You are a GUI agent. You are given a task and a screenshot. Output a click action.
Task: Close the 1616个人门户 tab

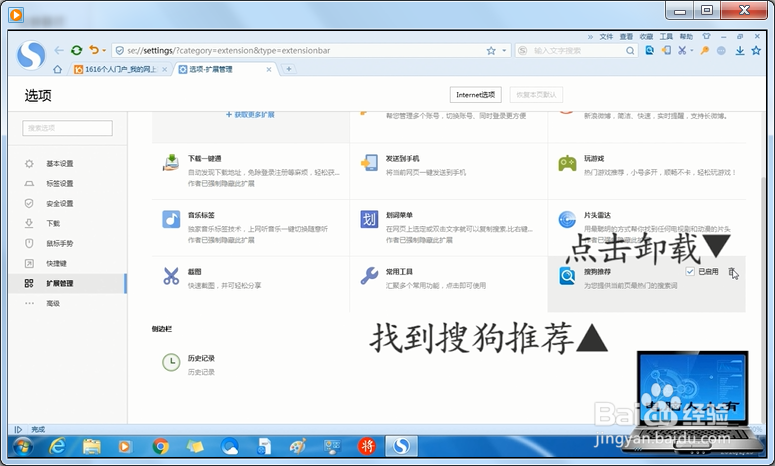pos(165,70)
